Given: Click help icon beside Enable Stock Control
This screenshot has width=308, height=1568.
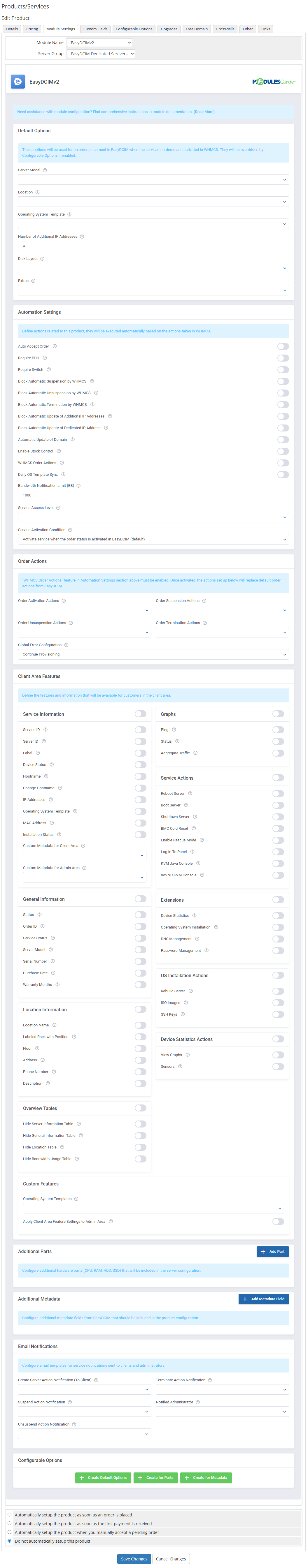Looking at the screenshot, I should click(x=59, y=451).
